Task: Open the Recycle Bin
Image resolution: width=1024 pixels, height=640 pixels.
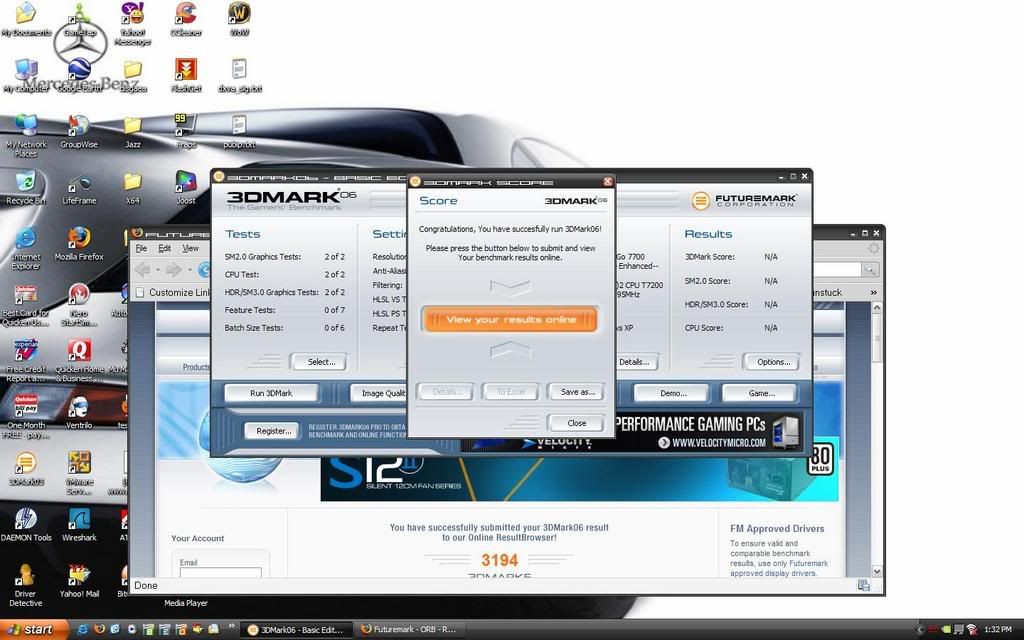Action: pos(26,188)
